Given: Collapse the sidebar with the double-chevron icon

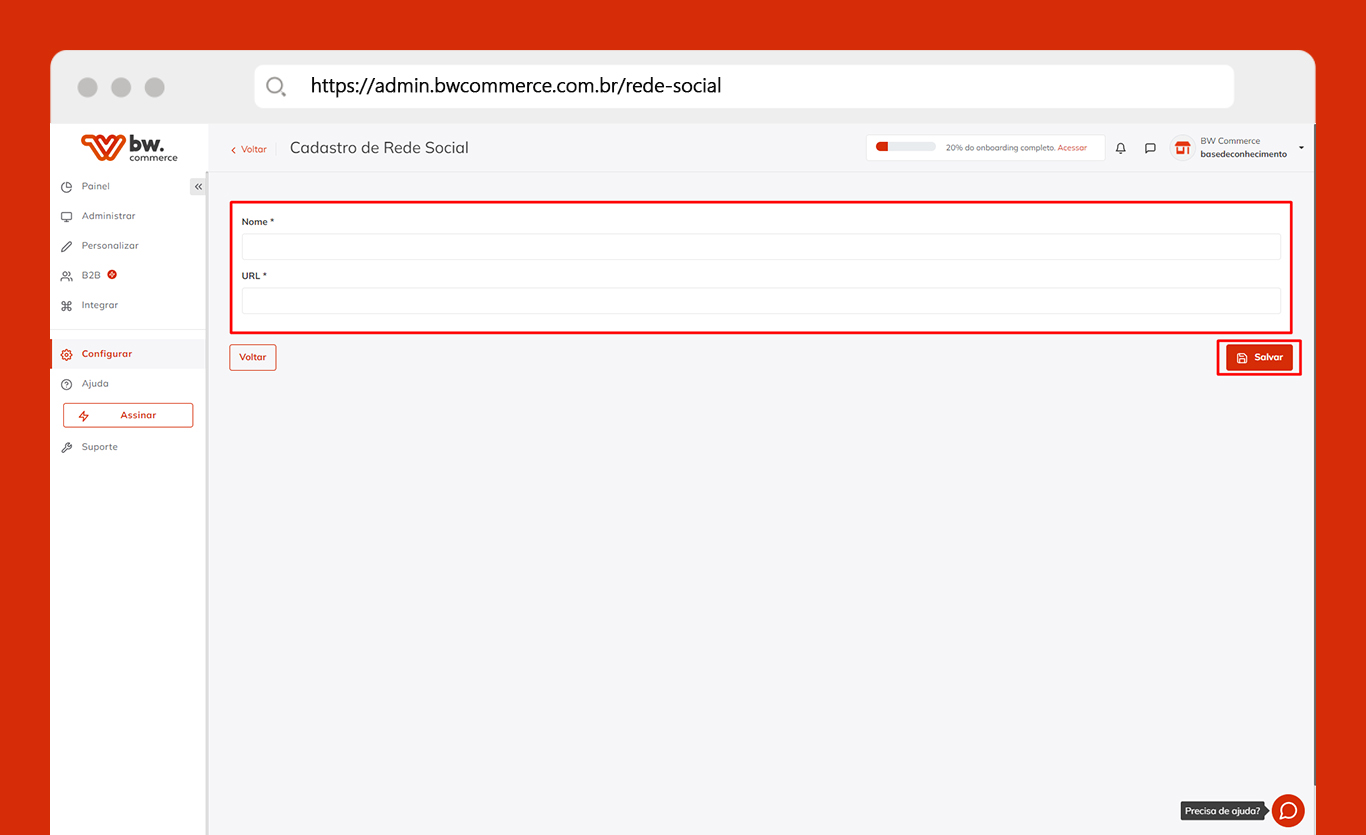Looking at the screenshot, I should click(x=198, y=187).
